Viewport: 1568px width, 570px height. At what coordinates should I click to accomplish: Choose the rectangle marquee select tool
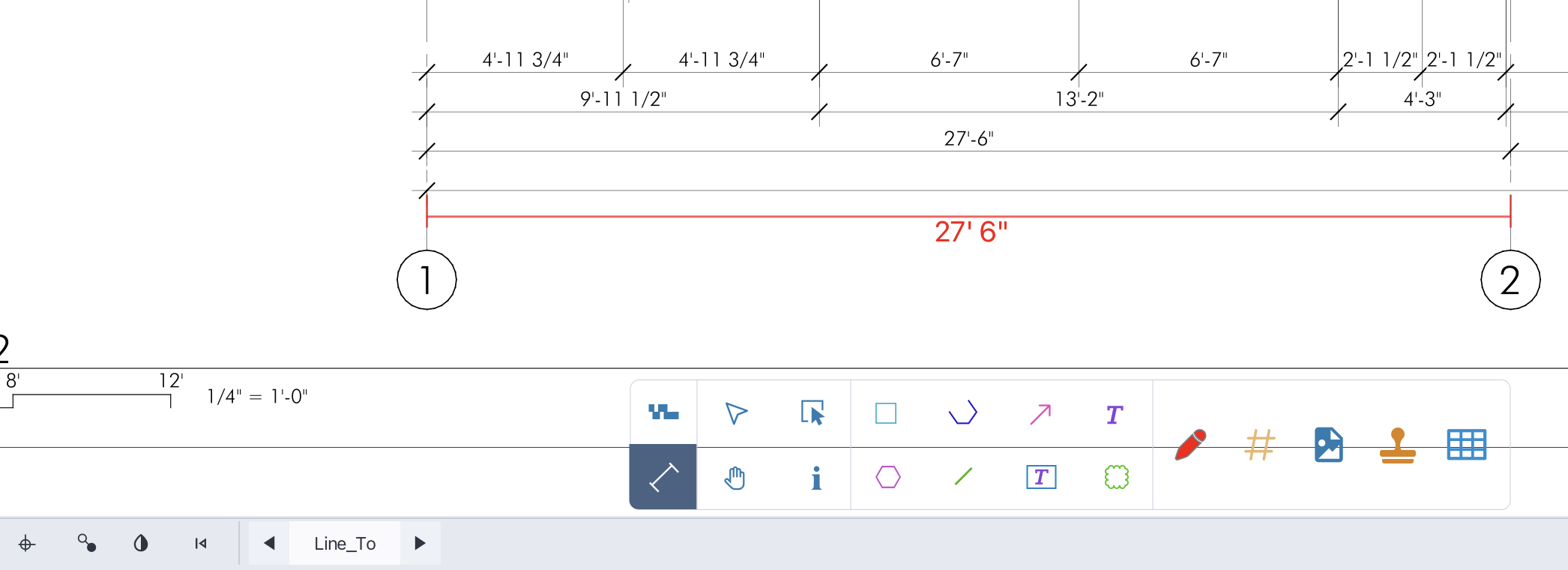[x=812, y=412]
